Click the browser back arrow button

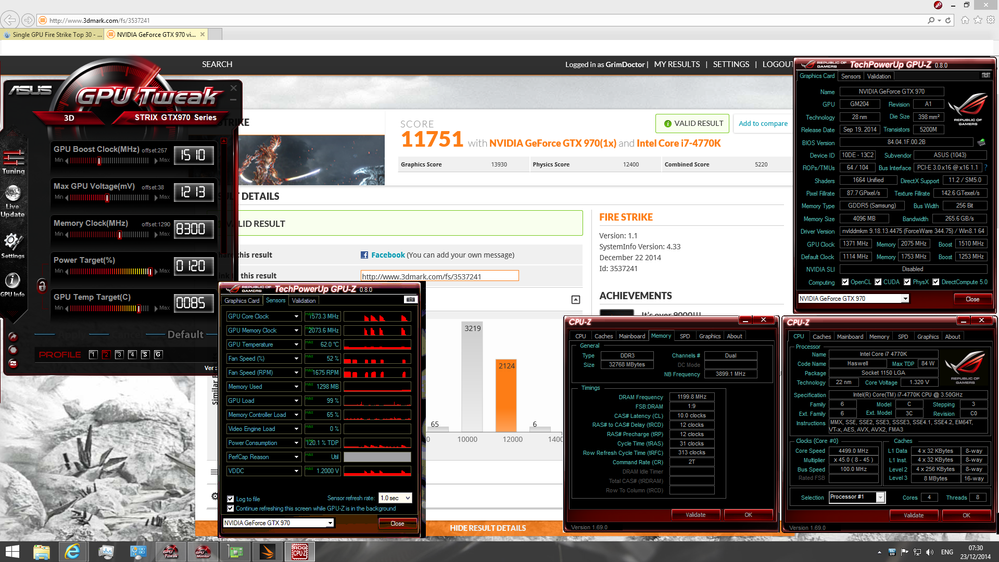click(10, 20)
